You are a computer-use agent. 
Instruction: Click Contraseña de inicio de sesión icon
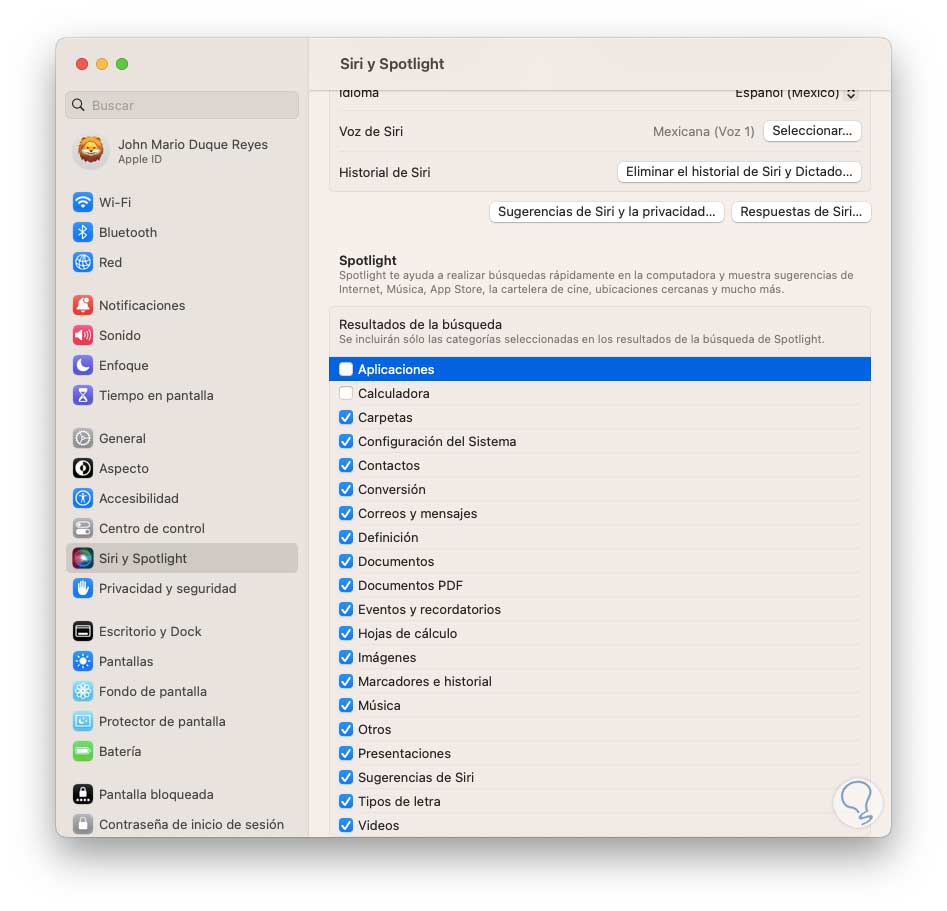[83, 824]
